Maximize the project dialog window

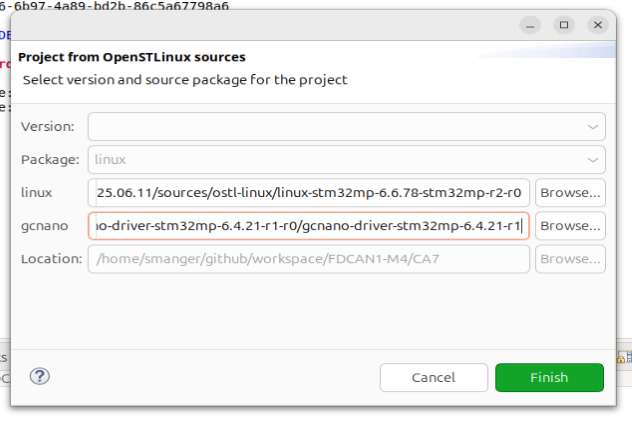[x=565, y=24]
